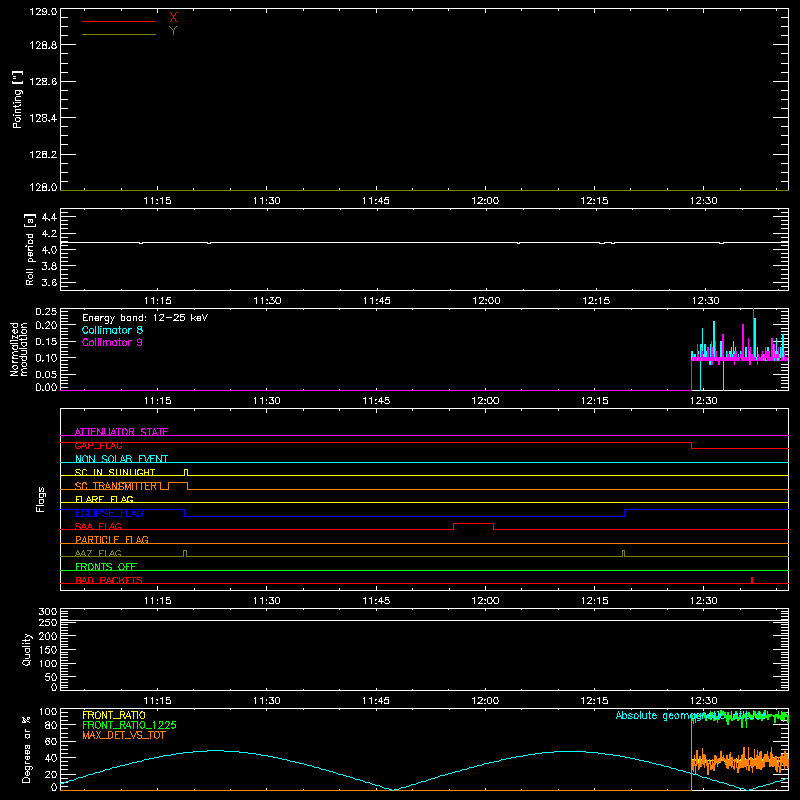Click the 12:00 label under the Flags panel
800x800 pixels.
pyautogui.click(x=485, y=601)
